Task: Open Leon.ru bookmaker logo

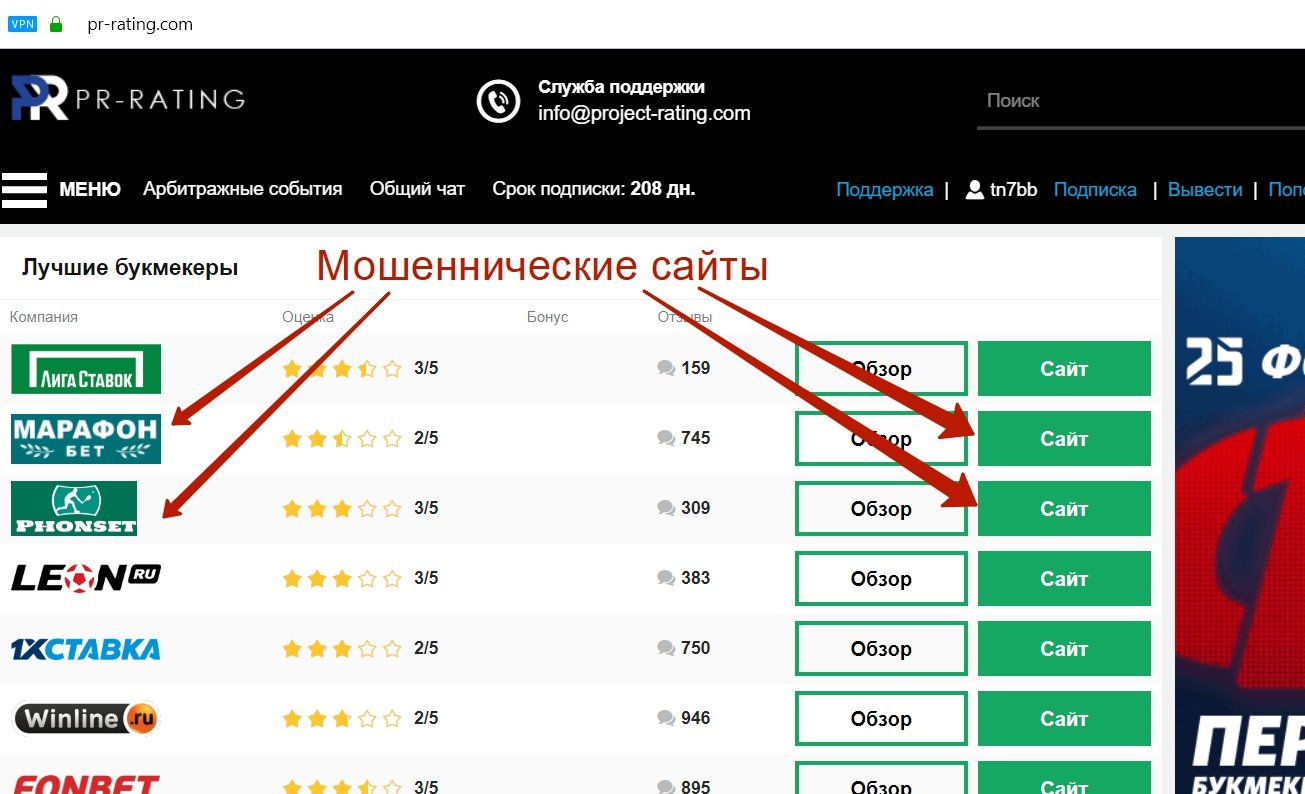Action: coord(86,578)
